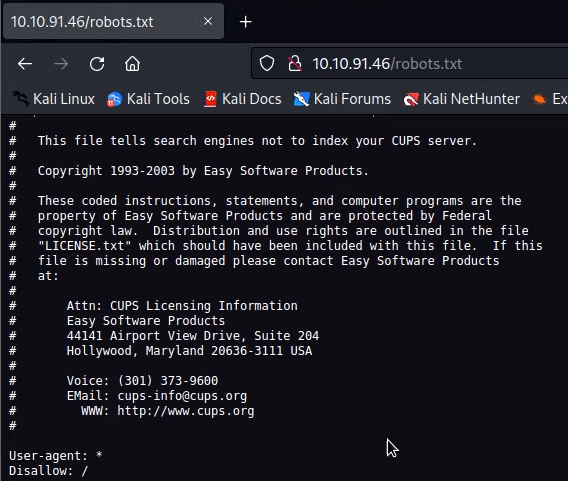
Task: Click the line starting 'These coded instructions'
Action: point(279,201)
